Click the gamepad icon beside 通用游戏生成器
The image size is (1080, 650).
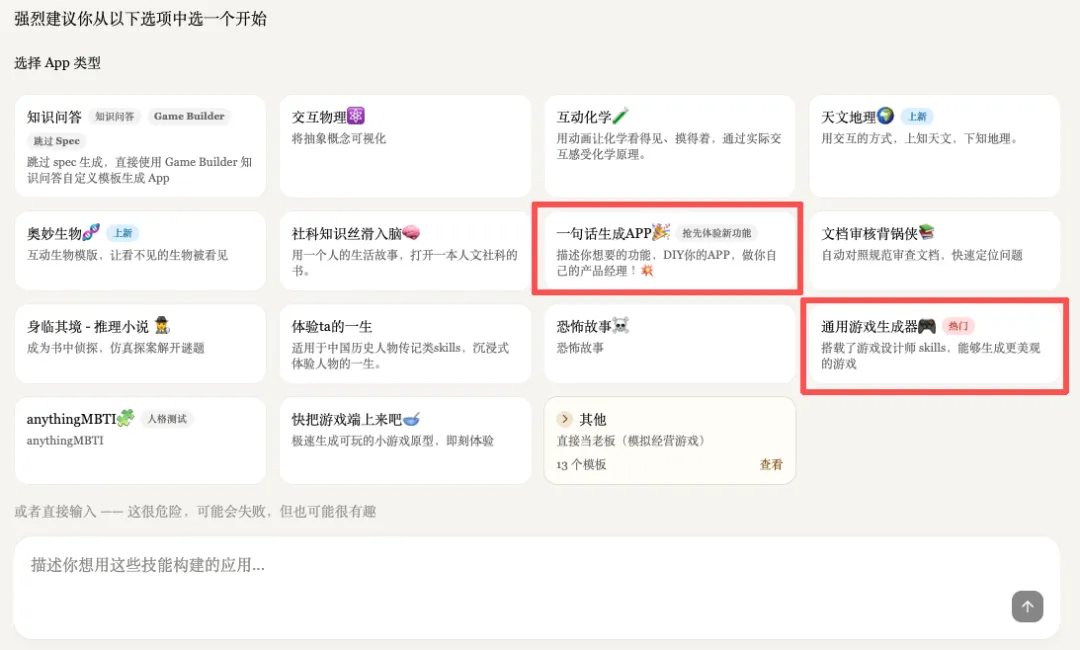(926, 326)
